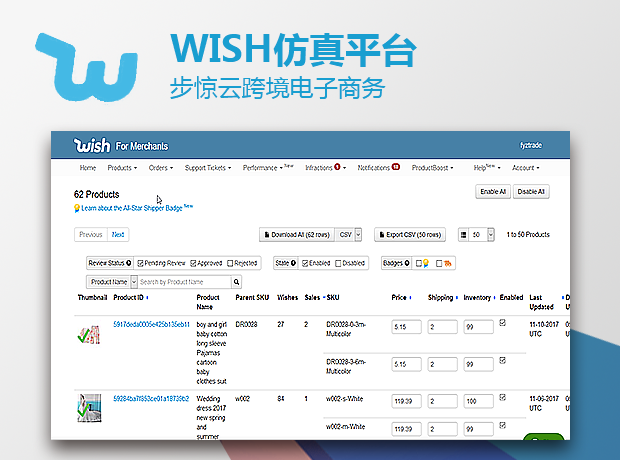
Task: Click the sort icon next to Inventory
Action: [x=494, y=297]
